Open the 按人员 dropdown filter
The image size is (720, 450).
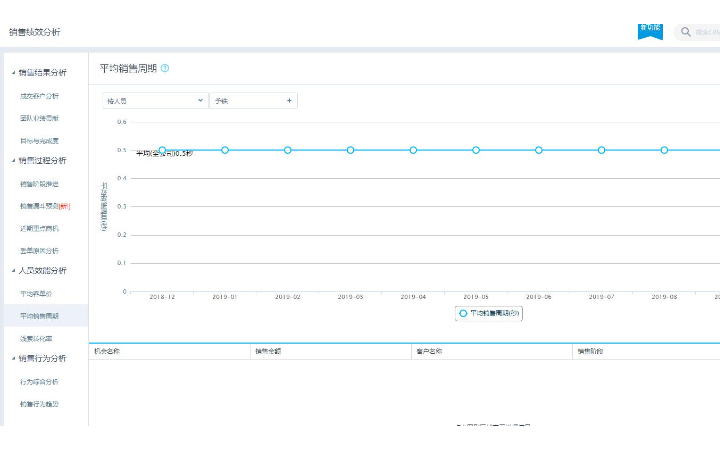[155, 101]
